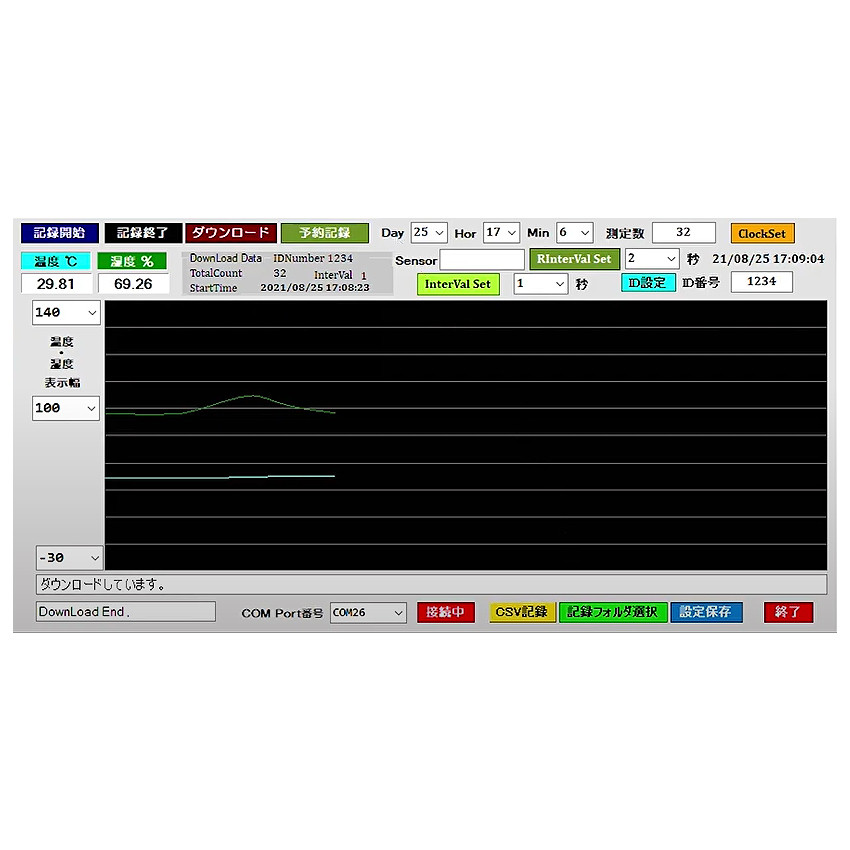Image resolution: width=850 pixels, height=850 pixels.
Task: Open the RInterVal seconds dropdown showing 2
Action: tap(651, 259)
